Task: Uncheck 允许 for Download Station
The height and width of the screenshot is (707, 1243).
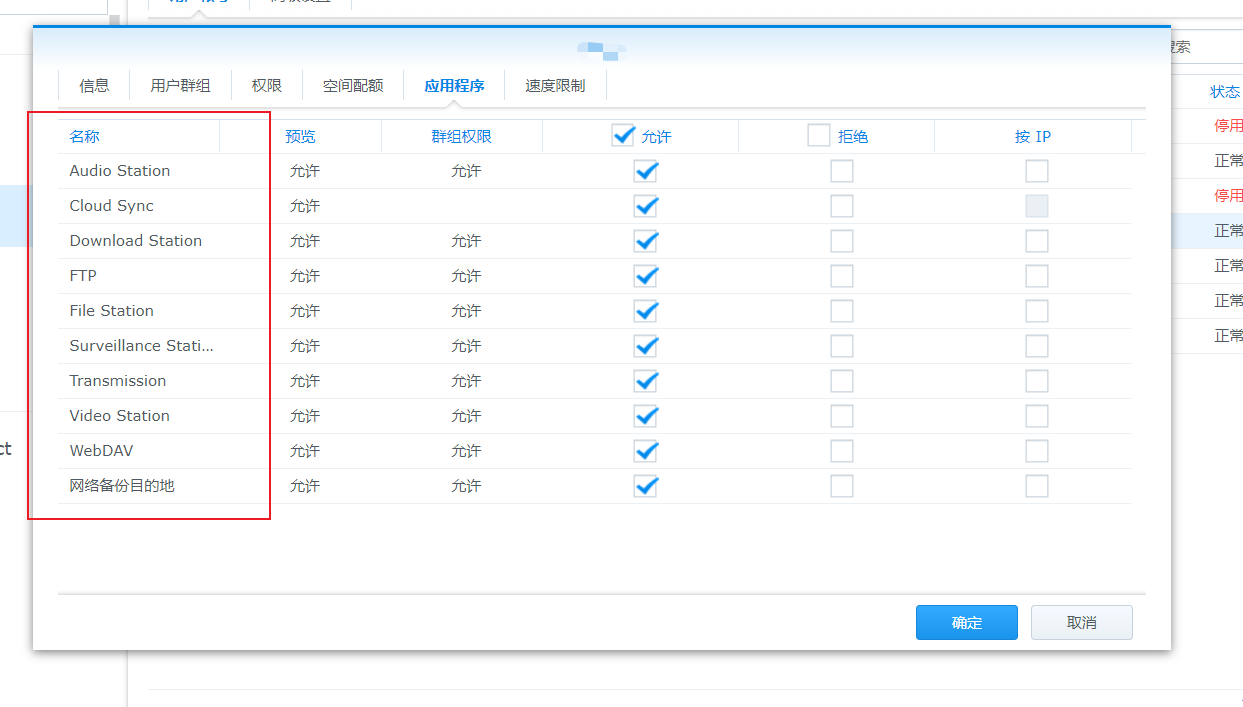Action: [646, 241]
